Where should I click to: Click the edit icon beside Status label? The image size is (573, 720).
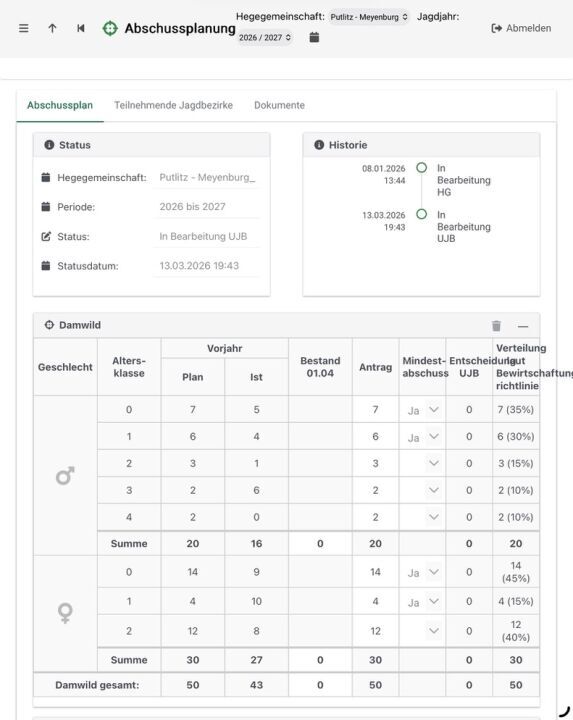46,236
